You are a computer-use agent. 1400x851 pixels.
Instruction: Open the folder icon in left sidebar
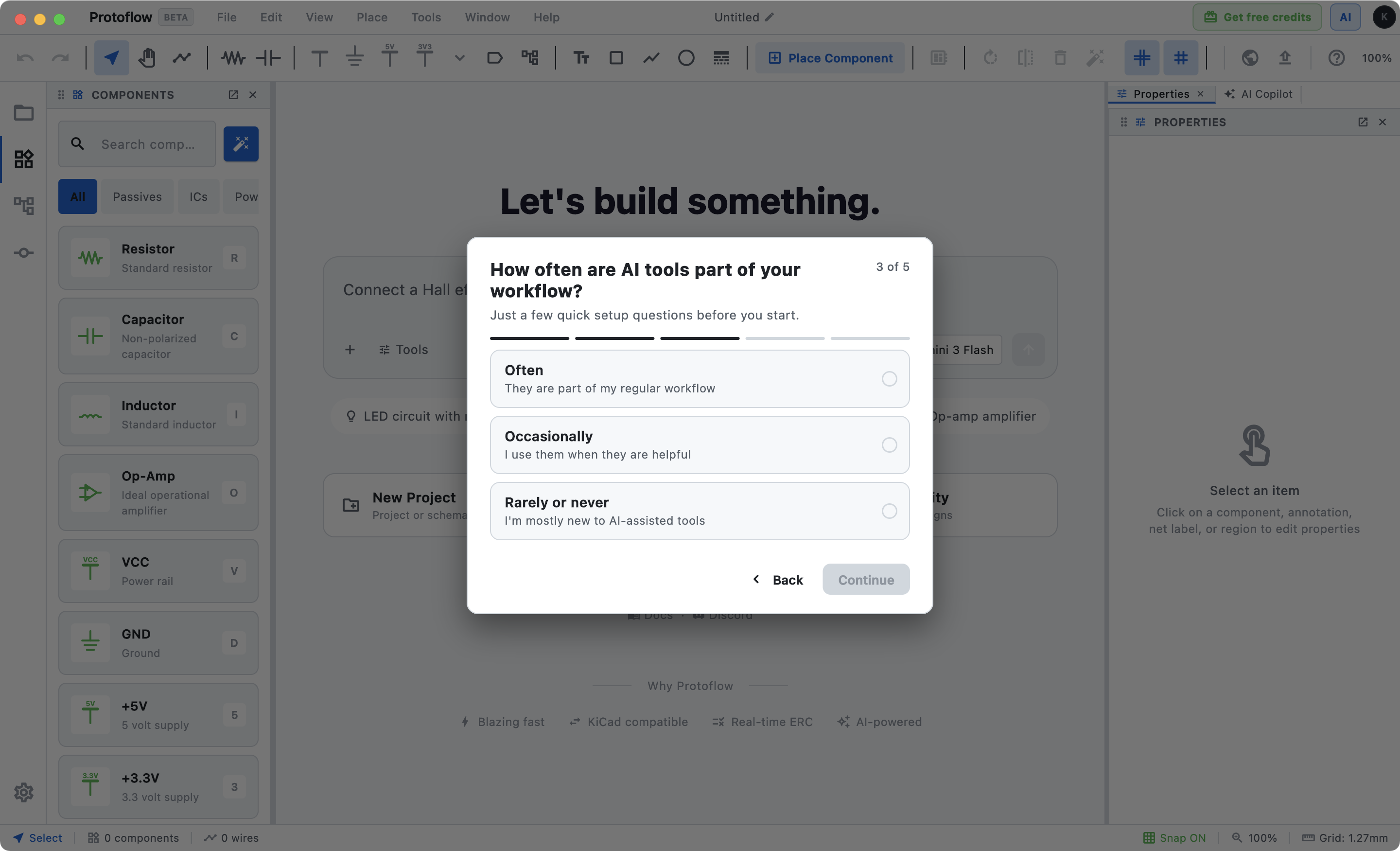click(23, 112)
